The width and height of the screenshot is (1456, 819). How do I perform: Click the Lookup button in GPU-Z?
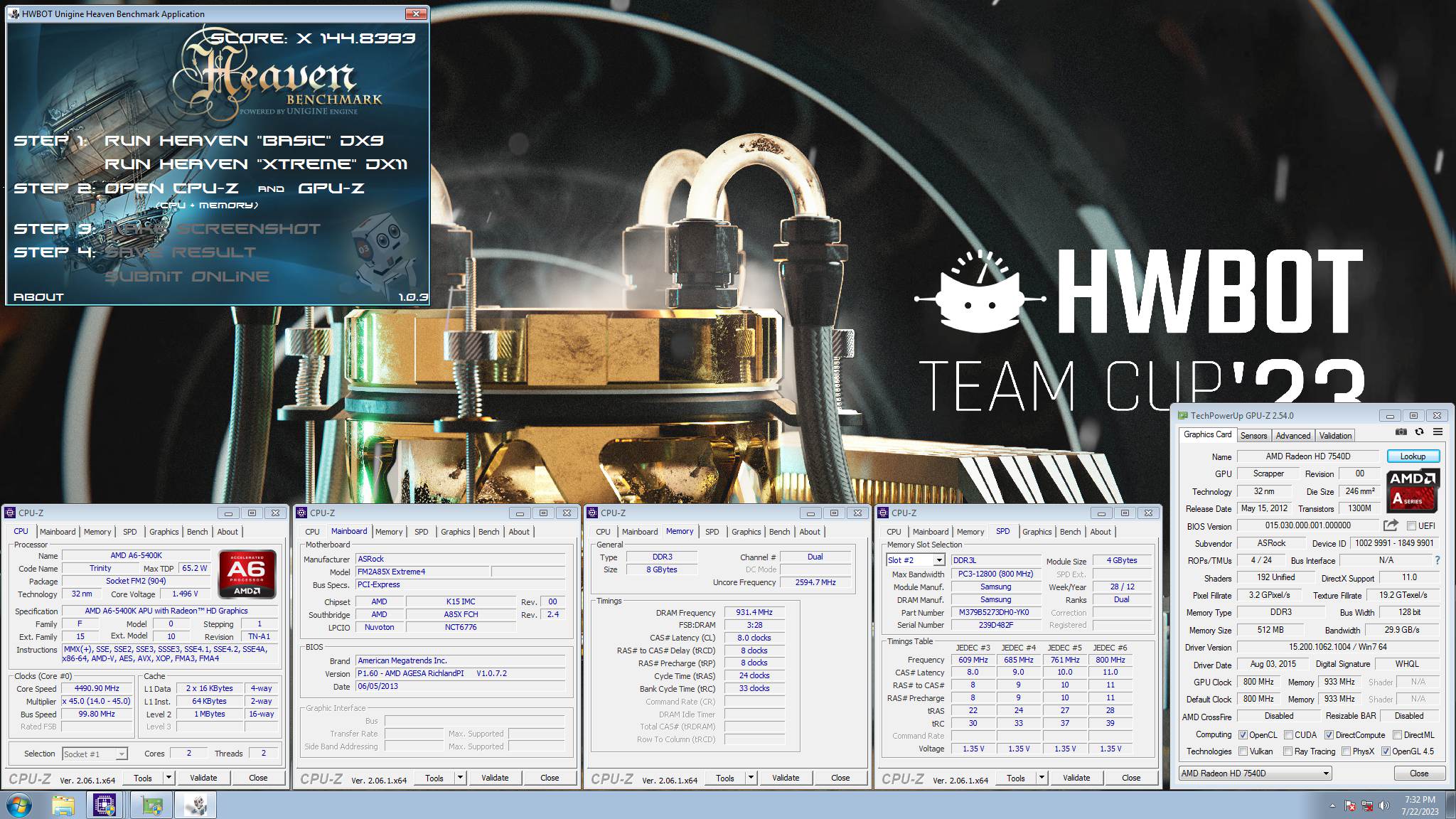pos(1413,456)
